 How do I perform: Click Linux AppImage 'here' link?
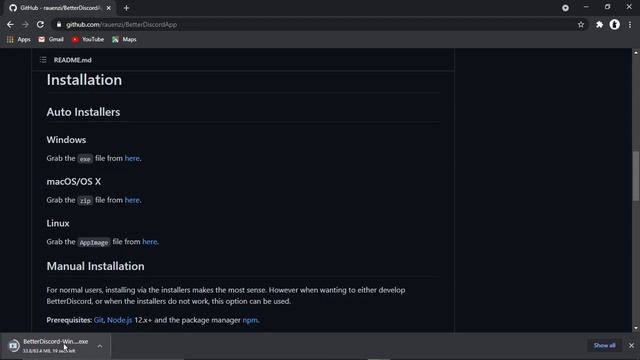tap(149, 242)
